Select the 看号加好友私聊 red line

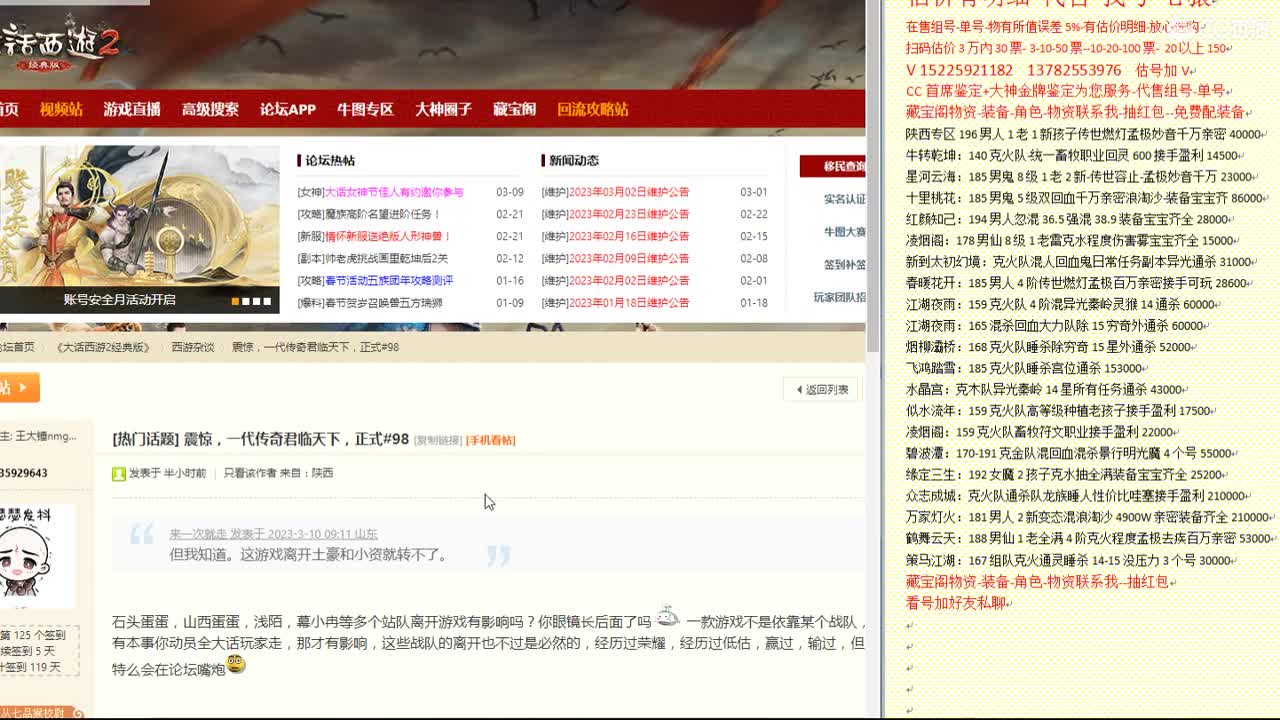coord(959,603)
